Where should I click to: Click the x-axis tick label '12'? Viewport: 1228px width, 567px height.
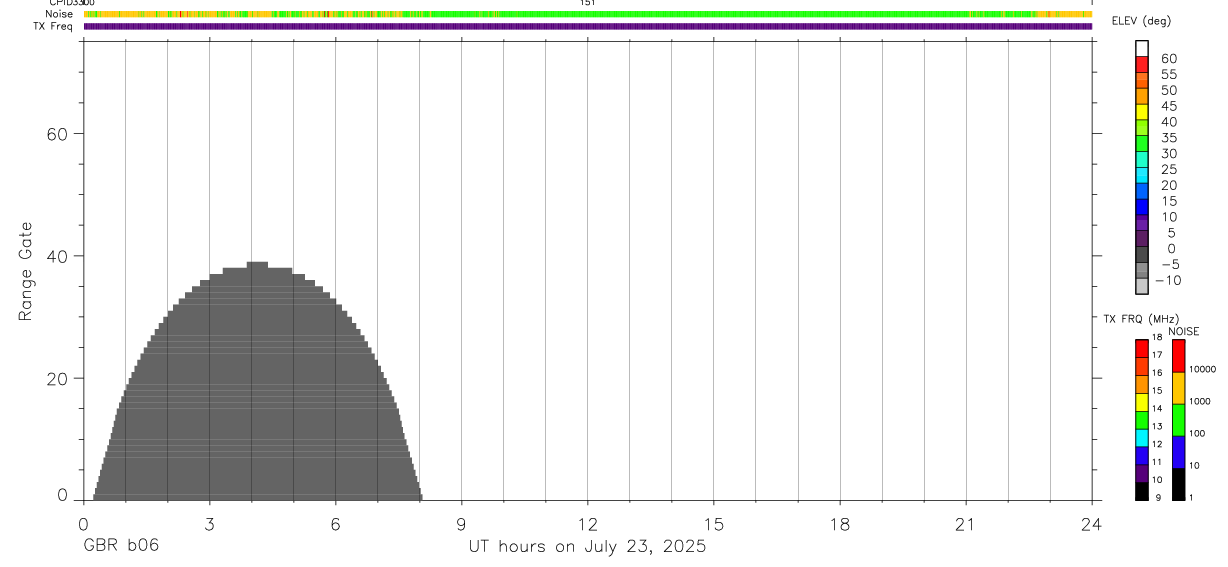pyautogui.click(x=588, y=524)
